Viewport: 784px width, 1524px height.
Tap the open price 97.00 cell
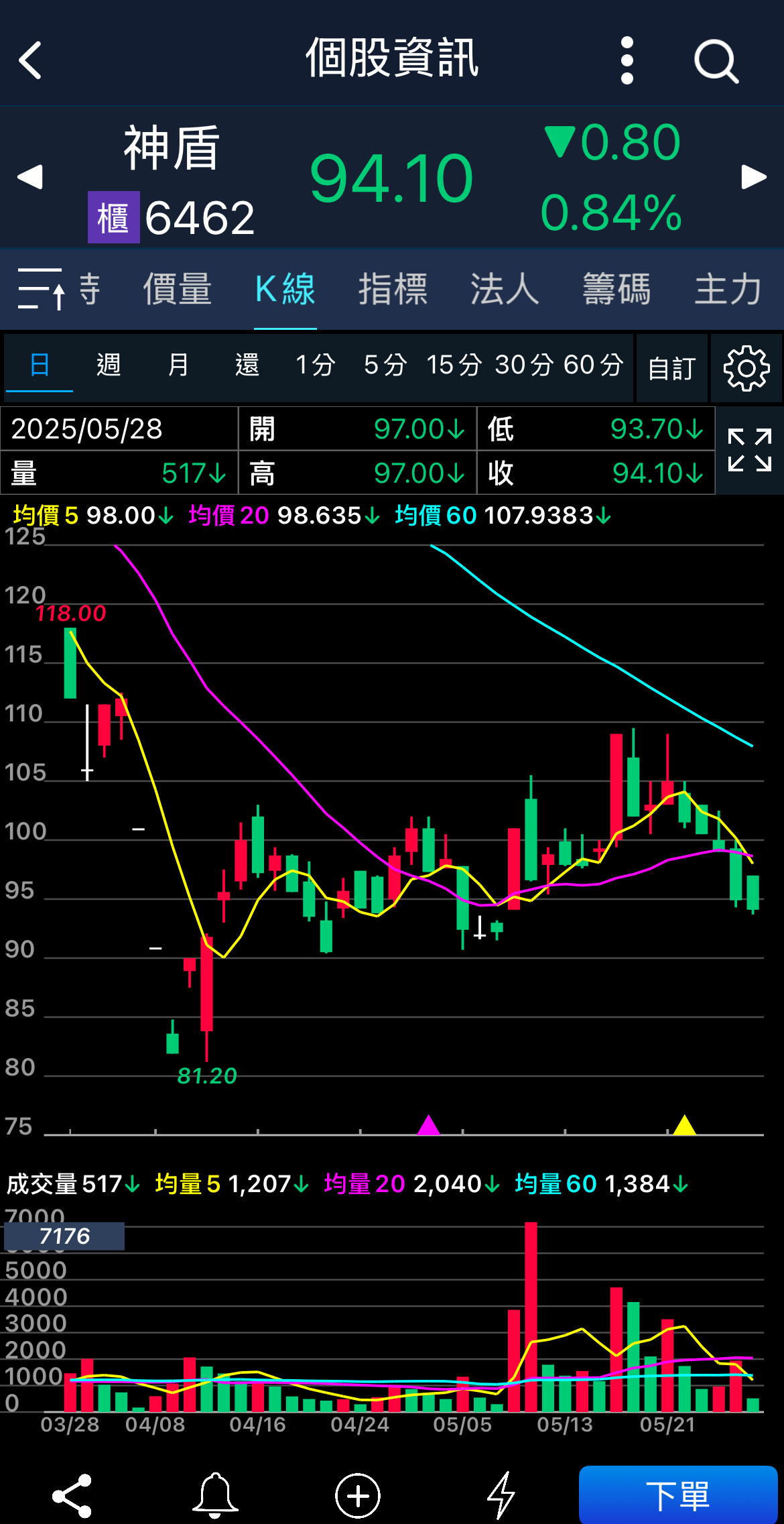(358, 429)
